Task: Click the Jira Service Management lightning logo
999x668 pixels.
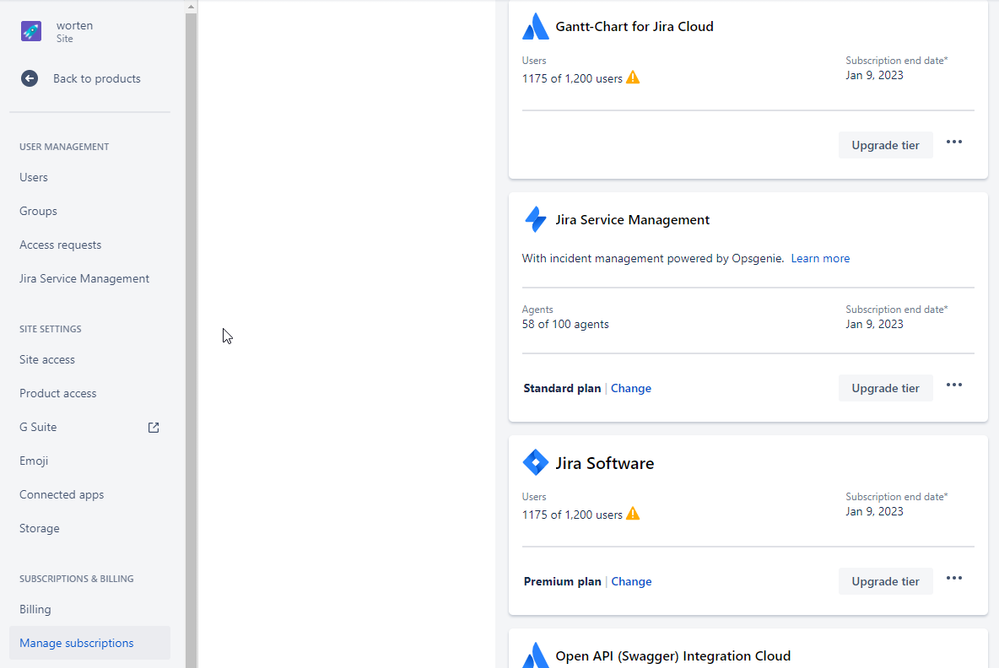Action: [535, 219]
